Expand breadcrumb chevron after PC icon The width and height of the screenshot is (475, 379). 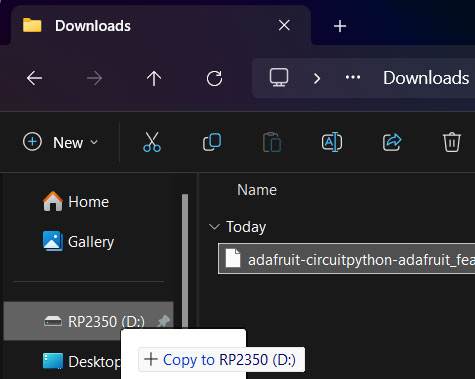click(317, 79)
